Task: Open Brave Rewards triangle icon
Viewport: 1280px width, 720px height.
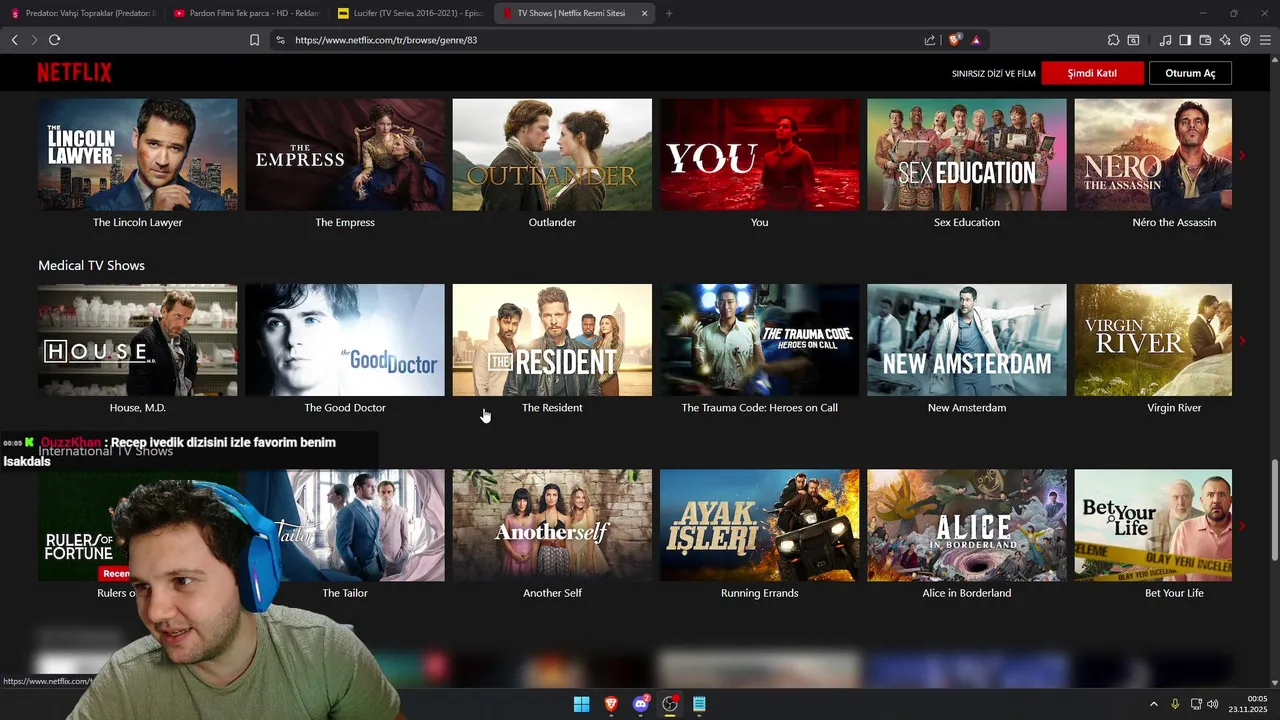Action: pyautogui.click(x=975, y=40)
